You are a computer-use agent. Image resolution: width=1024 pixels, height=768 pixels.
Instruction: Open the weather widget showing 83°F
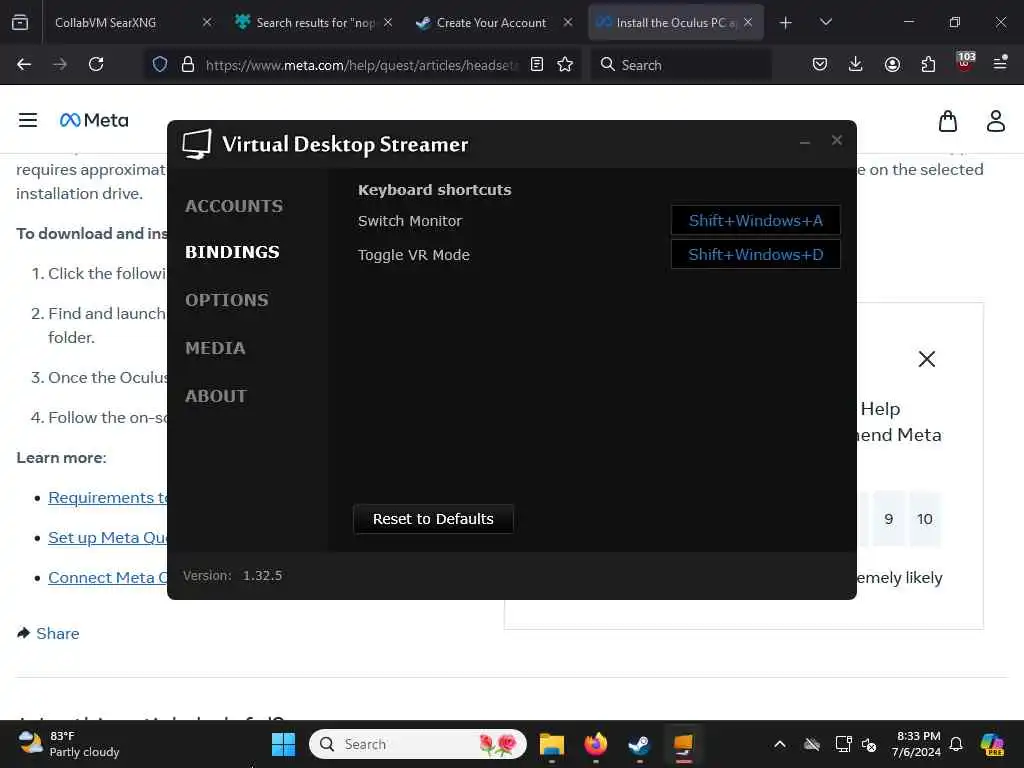(69, 744)
